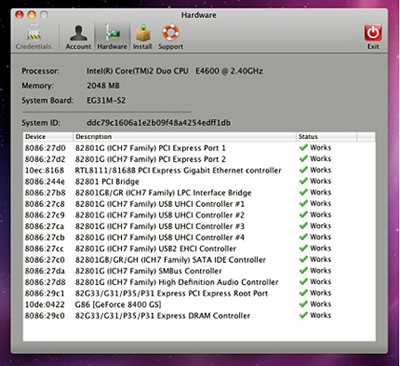400x366 pixels.
Task: Select the Hardware toolbar icon
Action: (x=112, y=37)
